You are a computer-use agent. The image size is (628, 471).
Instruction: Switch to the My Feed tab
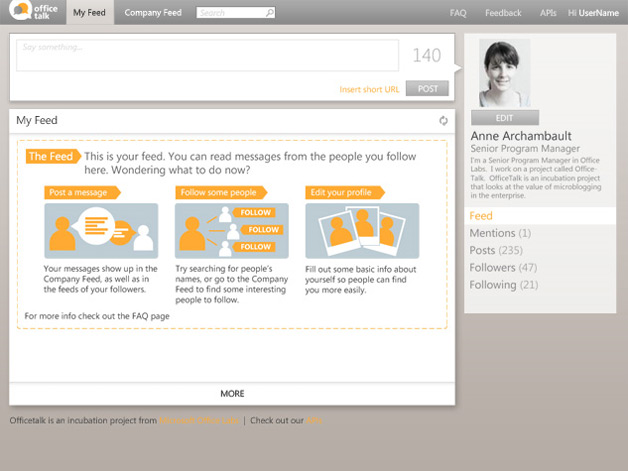point(90,12)
